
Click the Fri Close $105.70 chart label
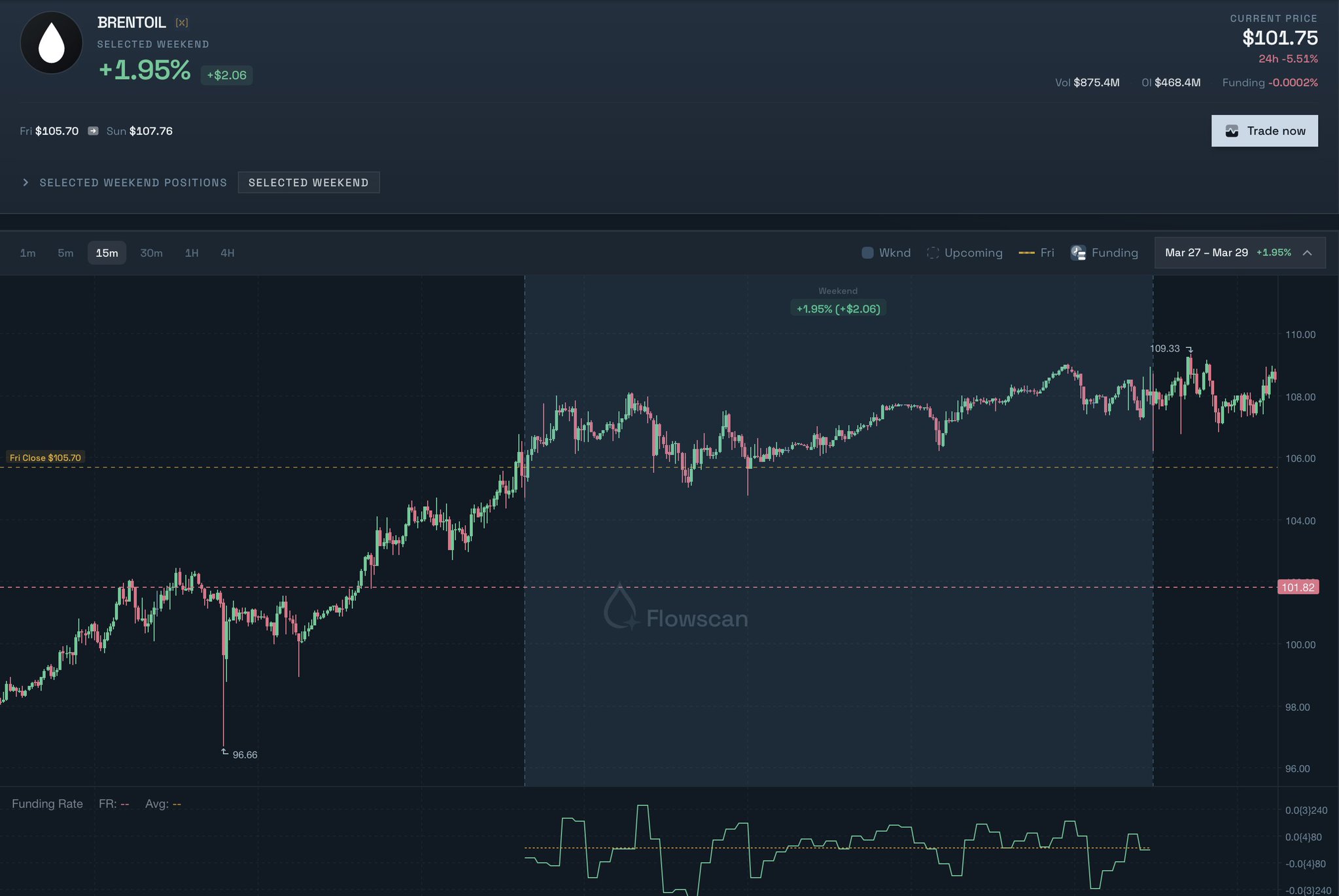tap(45, 458)
